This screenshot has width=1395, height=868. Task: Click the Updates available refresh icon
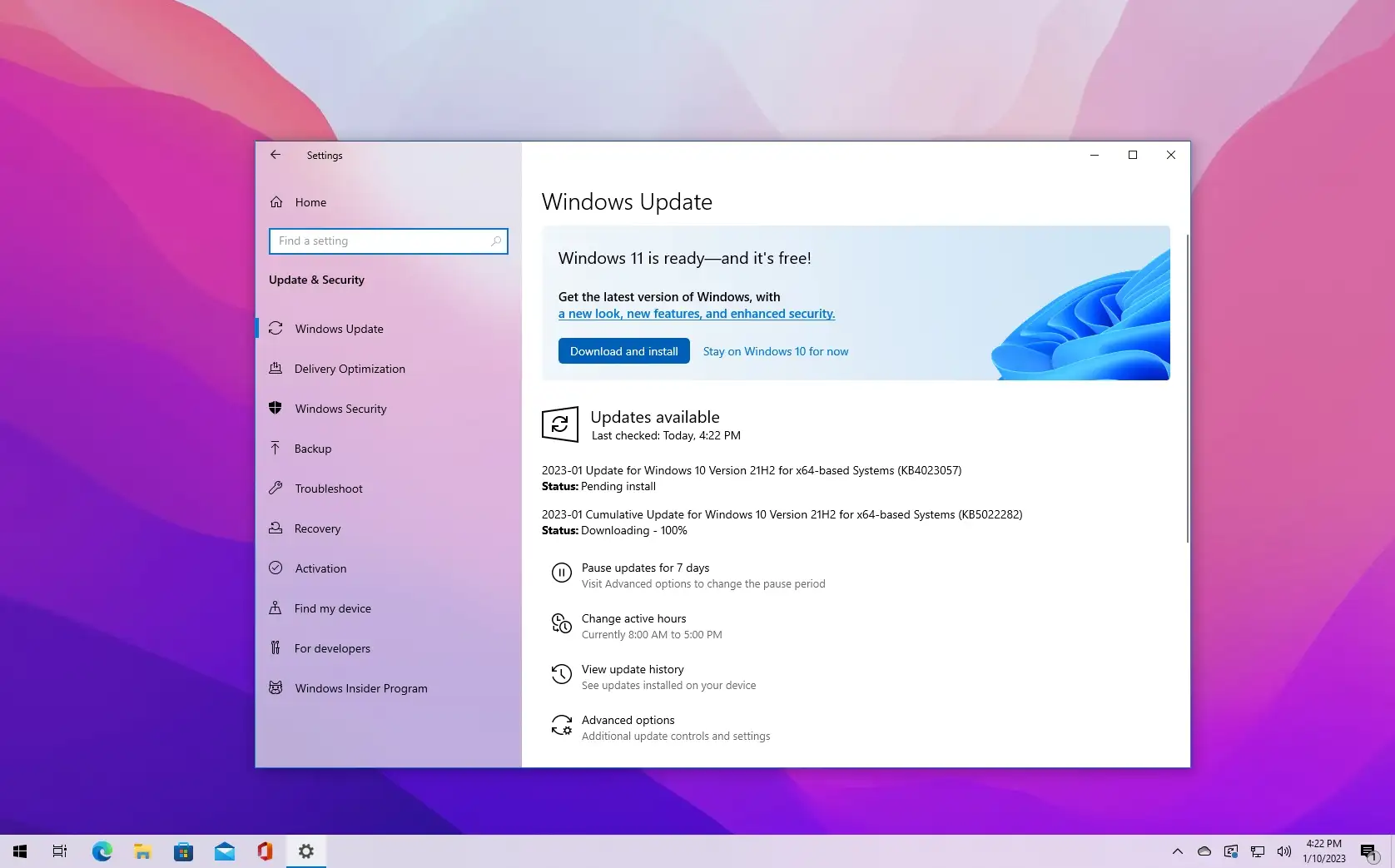click(560, 424)
